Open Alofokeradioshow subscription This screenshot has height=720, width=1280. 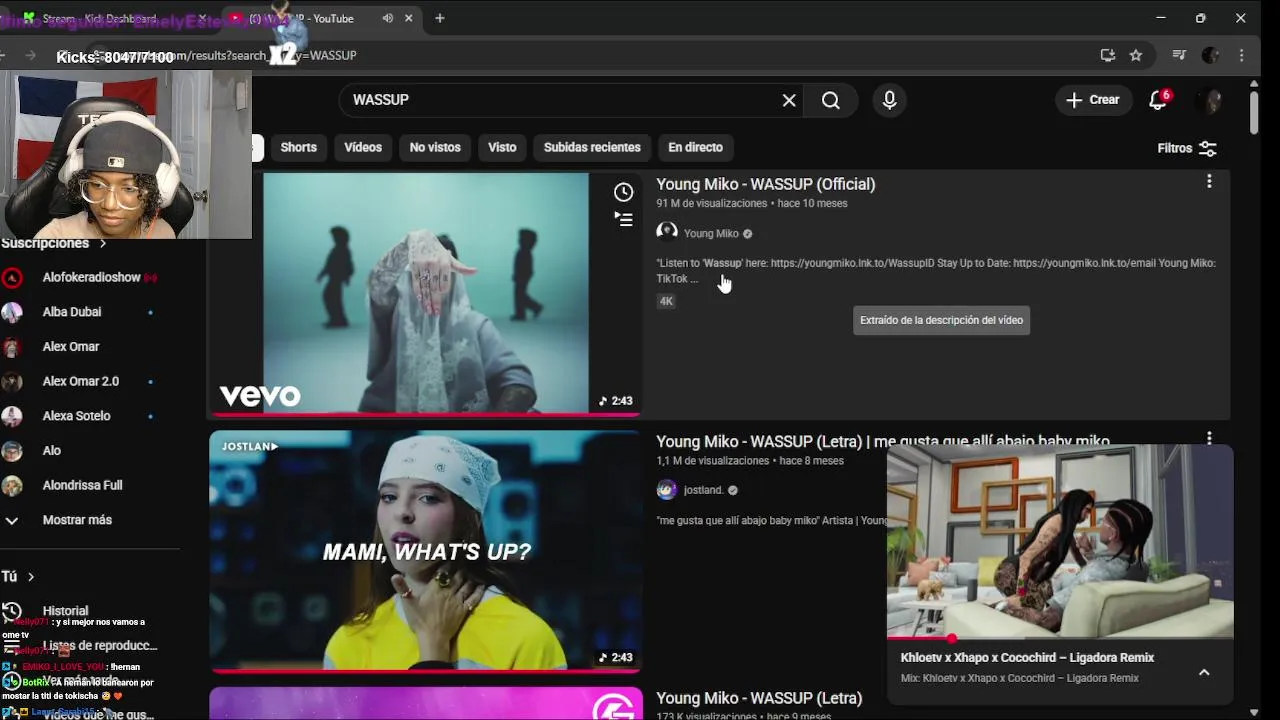point(90,277)
